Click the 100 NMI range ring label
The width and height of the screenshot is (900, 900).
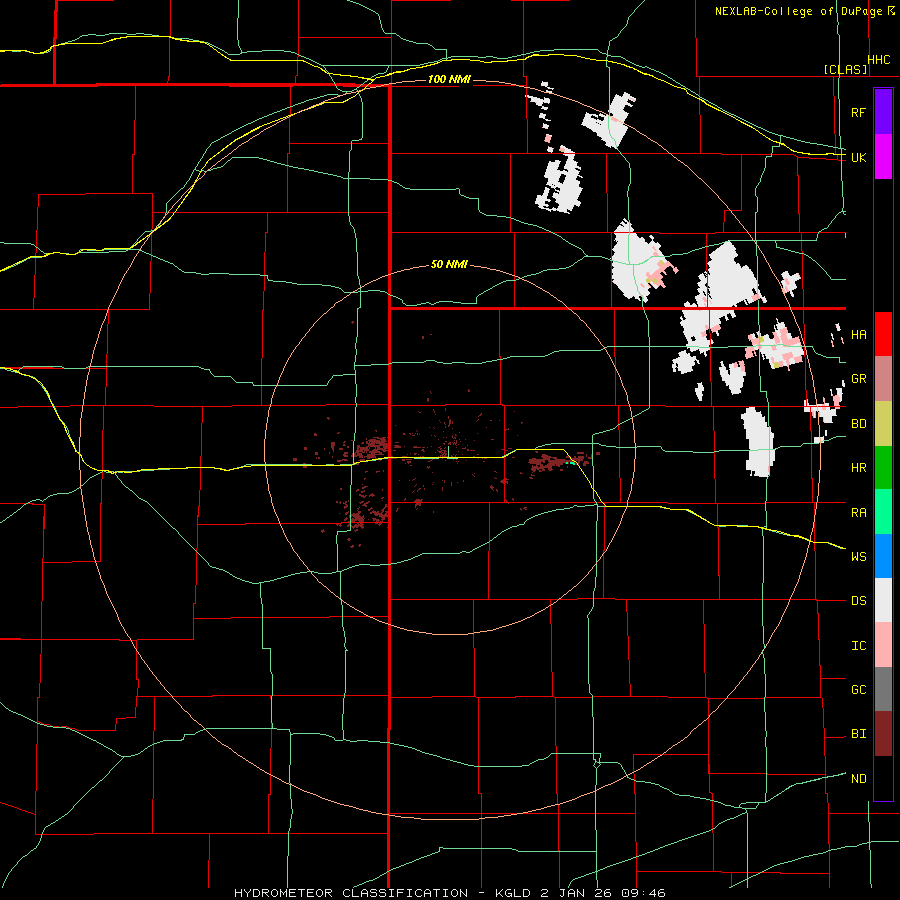pyautogui.click(x=449, y=79)
